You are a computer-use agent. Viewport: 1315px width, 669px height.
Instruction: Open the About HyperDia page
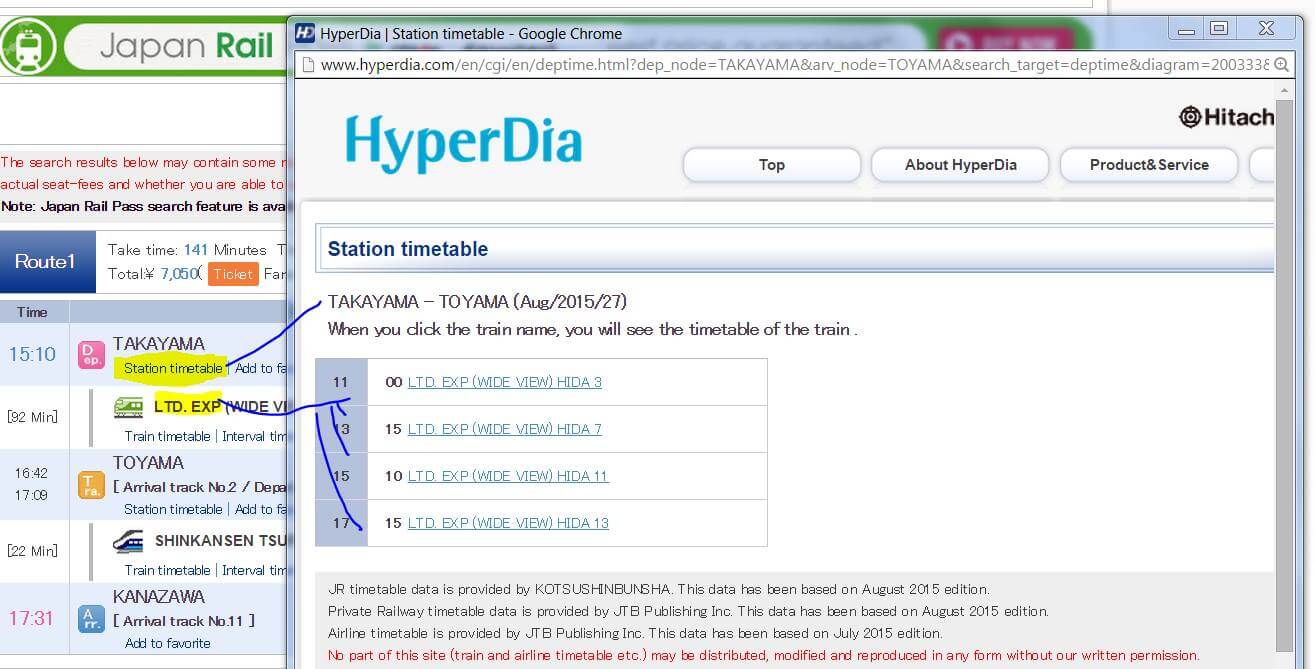coord(959,164)
